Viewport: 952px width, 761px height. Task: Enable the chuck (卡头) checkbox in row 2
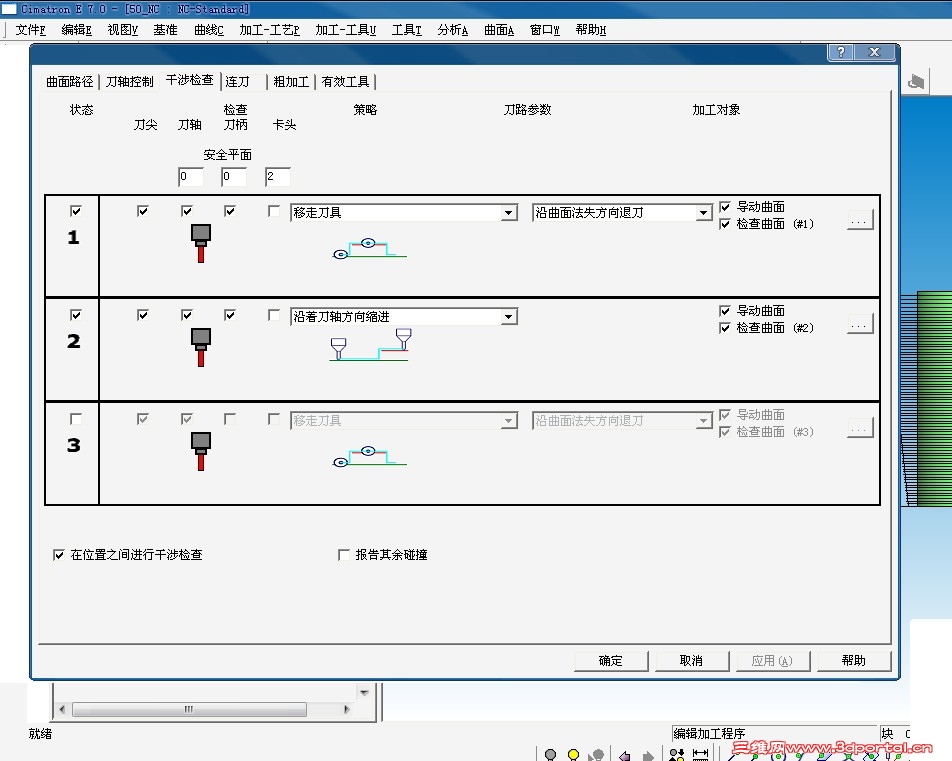click(274, 315)
